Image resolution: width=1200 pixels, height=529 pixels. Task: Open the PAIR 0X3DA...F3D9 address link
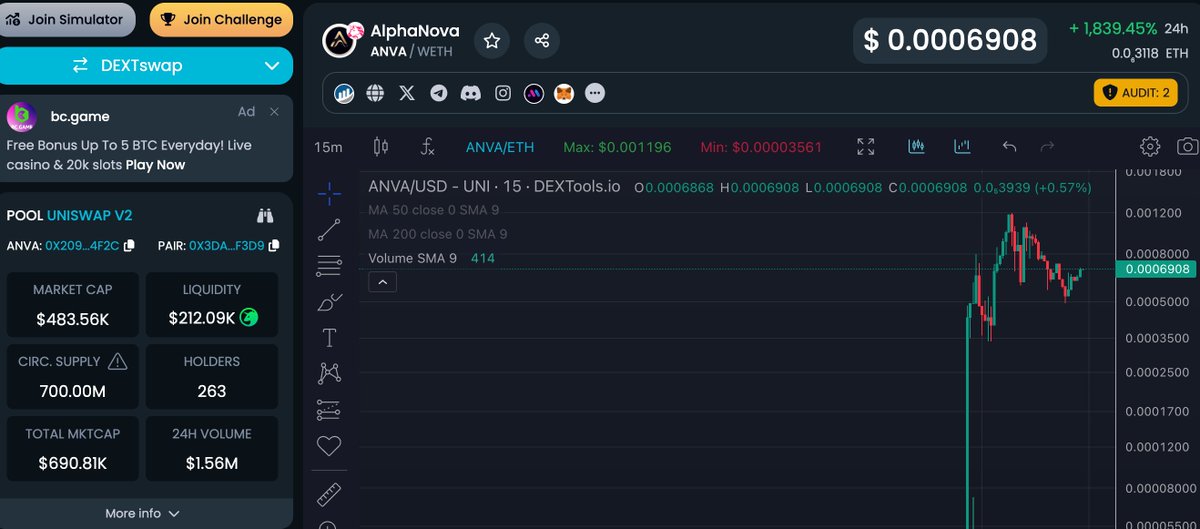coord(227,245)
